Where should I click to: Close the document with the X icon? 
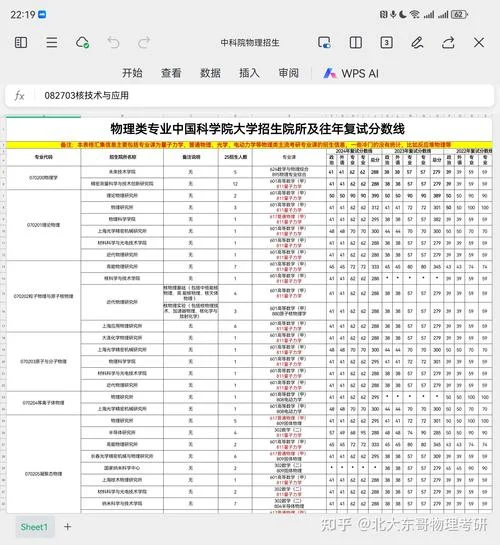coord(479,43)
